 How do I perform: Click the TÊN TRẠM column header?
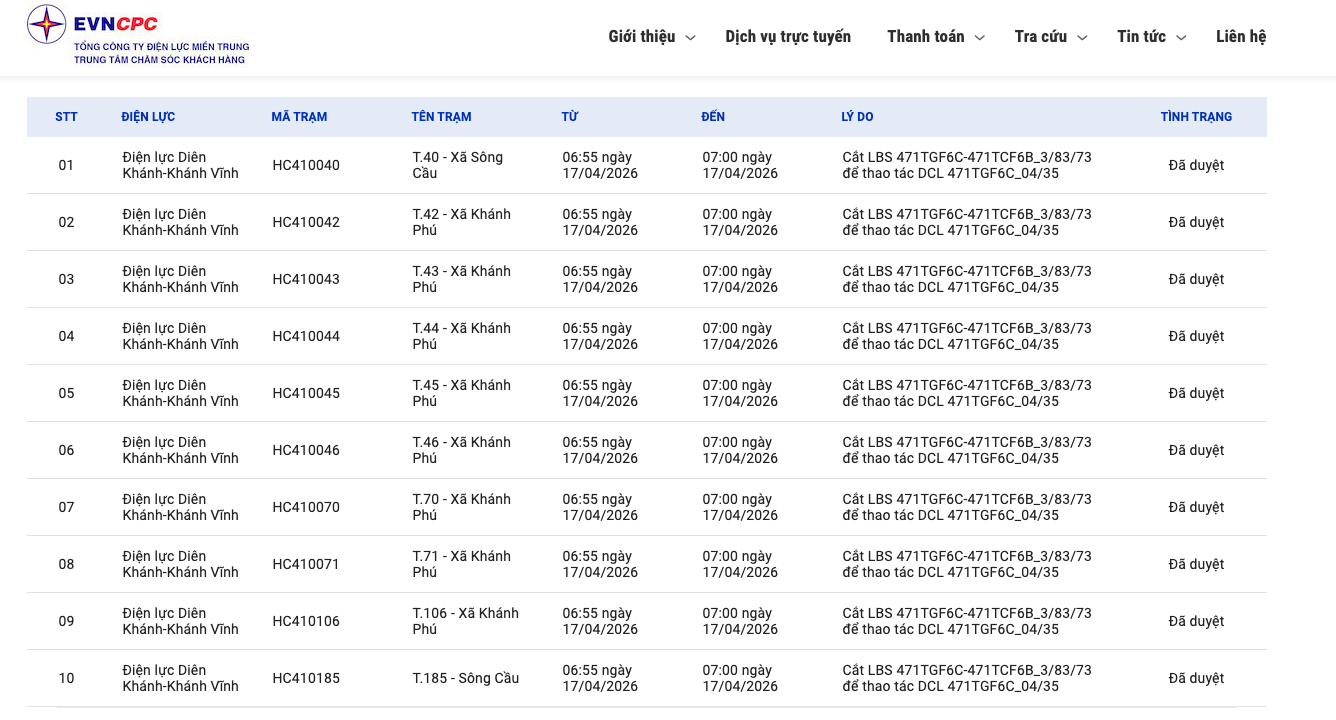pyautogui.click(x=441, y=117)
